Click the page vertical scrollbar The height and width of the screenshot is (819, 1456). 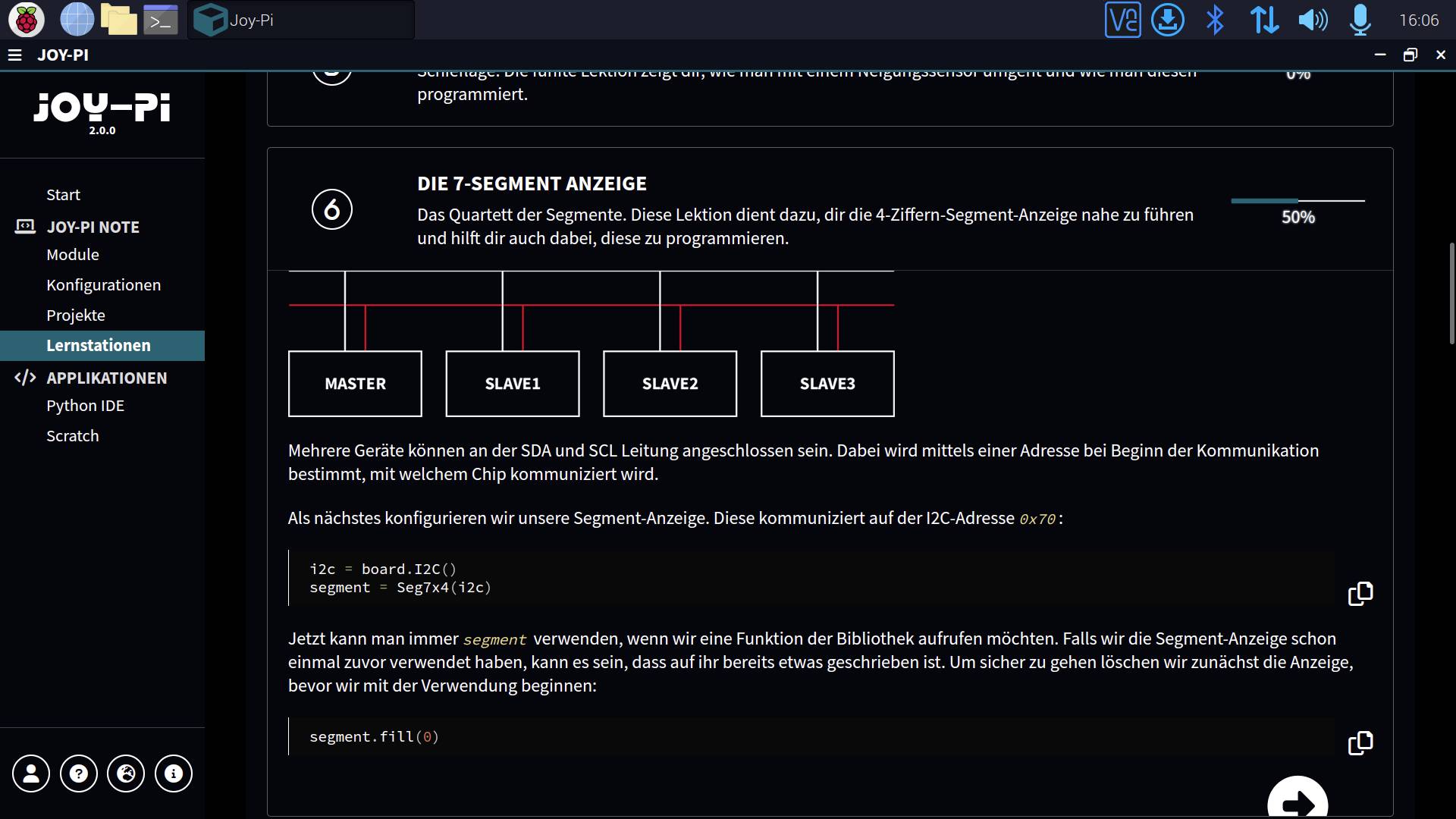point(1451,292)
